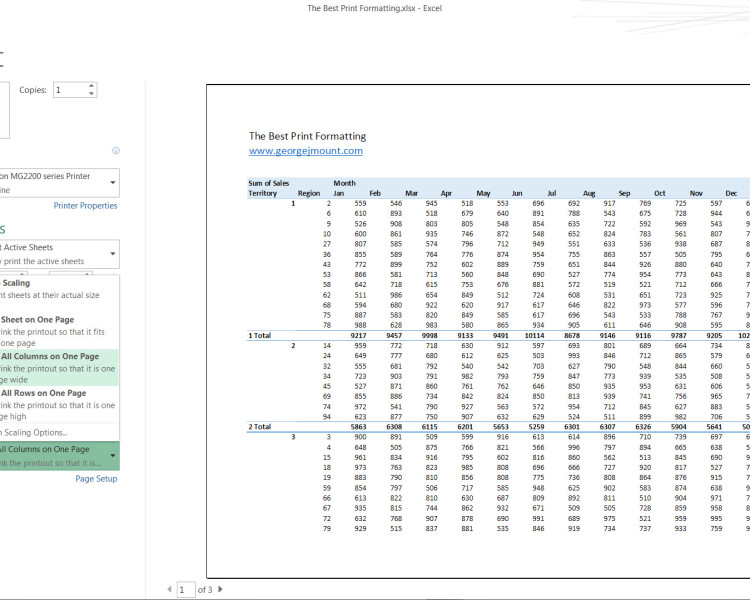This screenshot has width=750, height=600.
Task: Open Printer Properties link
Action: [85, 206]
